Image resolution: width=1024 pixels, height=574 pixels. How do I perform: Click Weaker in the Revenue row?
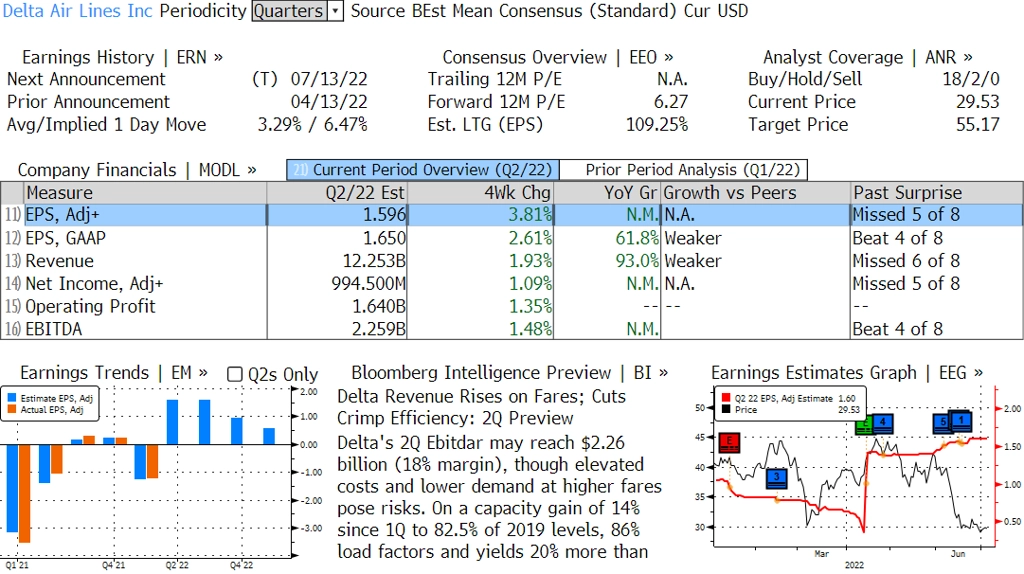click(x=693, y=261)
